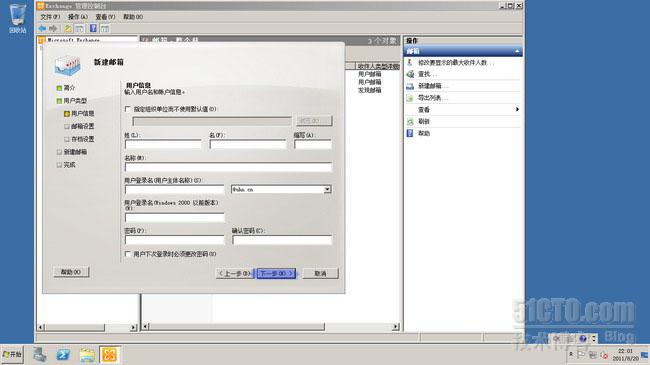The image size is (650, 365).
Task: Click the 帮助 help icon in the action pane
Action: point(410,133)
